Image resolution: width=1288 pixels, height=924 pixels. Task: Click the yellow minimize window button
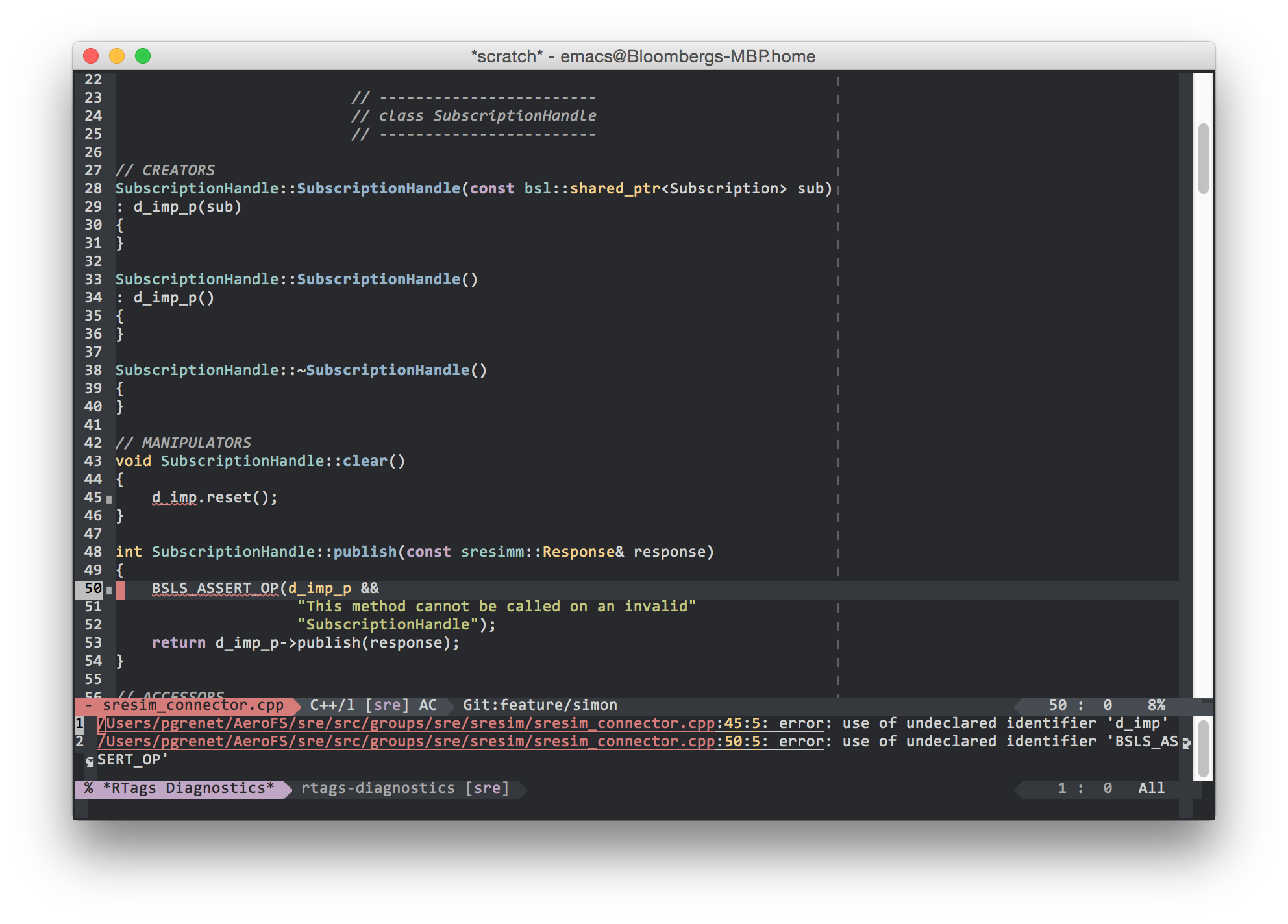[x=117, y=56]
